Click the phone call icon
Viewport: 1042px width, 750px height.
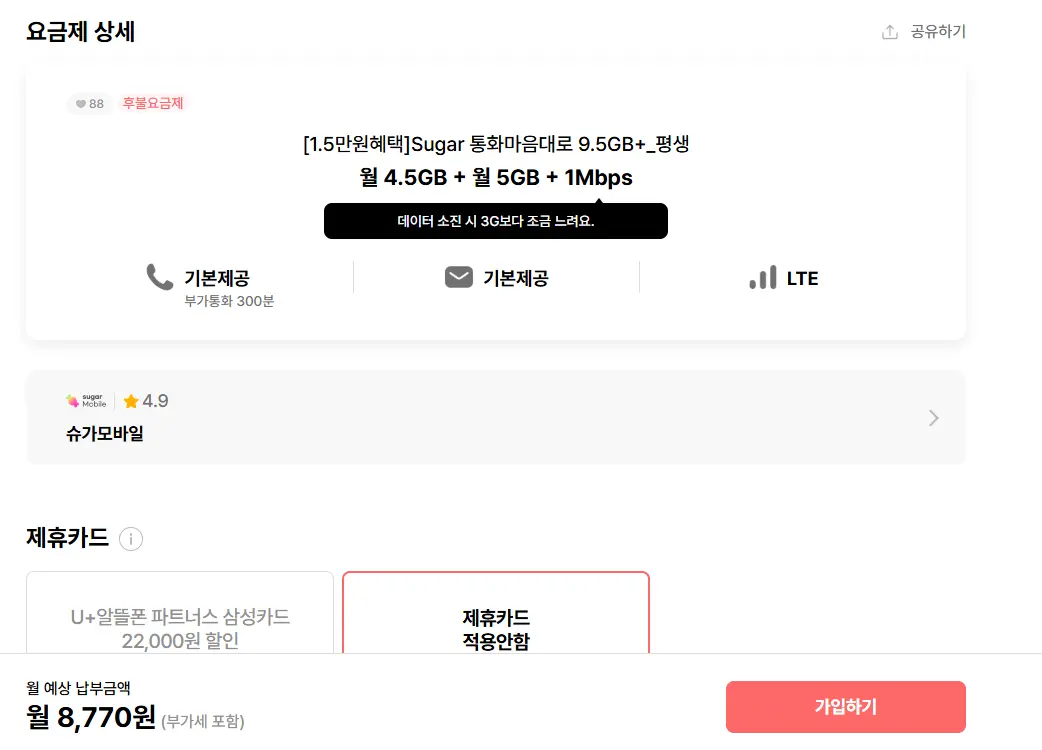coord(160,277)
